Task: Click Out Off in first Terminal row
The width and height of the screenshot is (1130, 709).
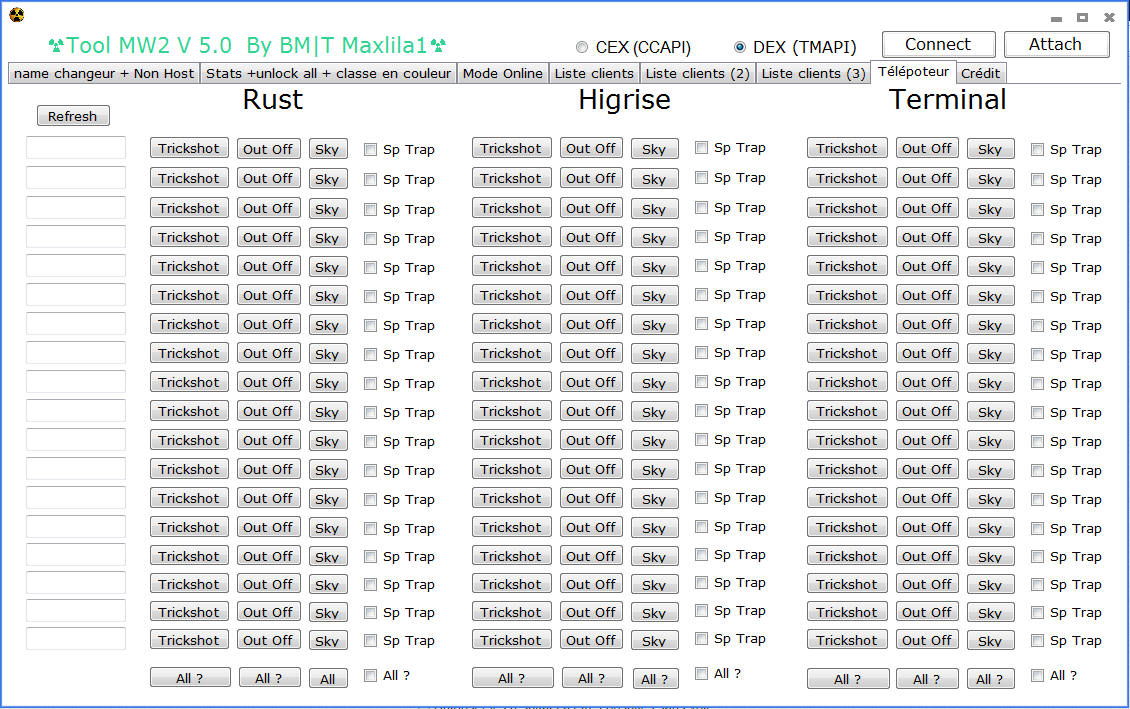Action: point(927,148)
